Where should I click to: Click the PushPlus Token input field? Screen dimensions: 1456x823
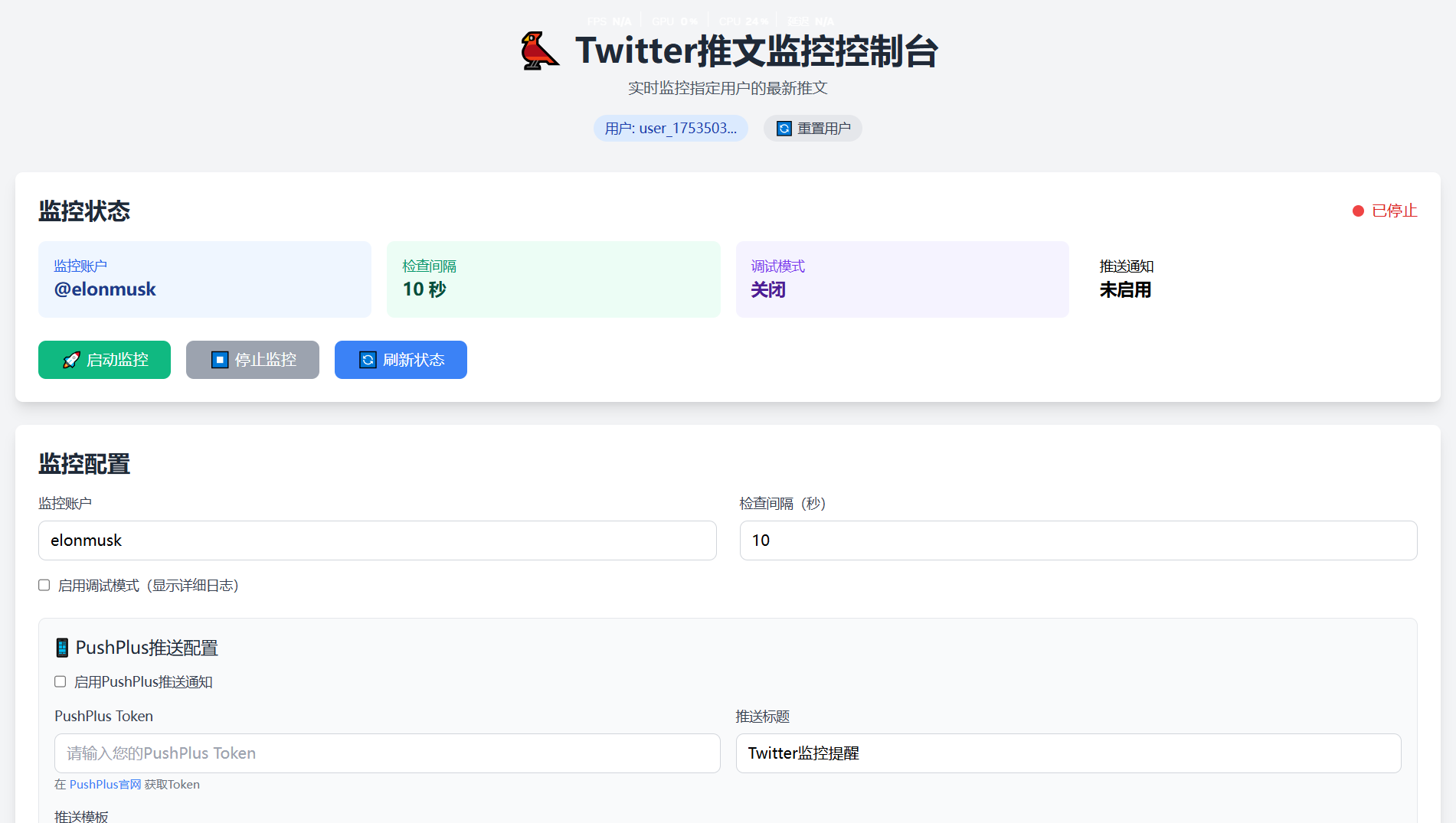tap(388, 753)
